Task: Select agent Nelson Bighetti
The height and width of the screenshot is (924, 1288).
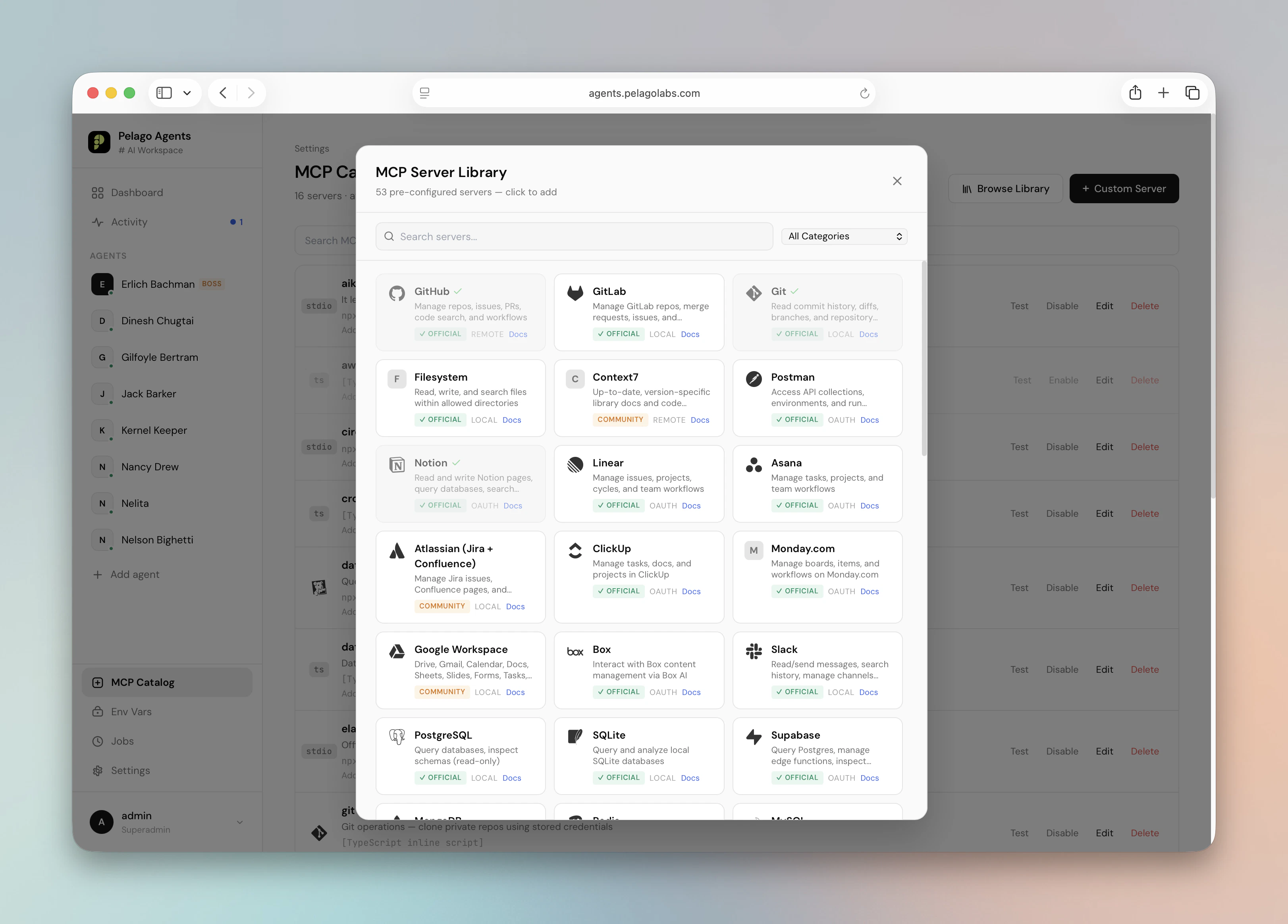Action: coord(168,540)
